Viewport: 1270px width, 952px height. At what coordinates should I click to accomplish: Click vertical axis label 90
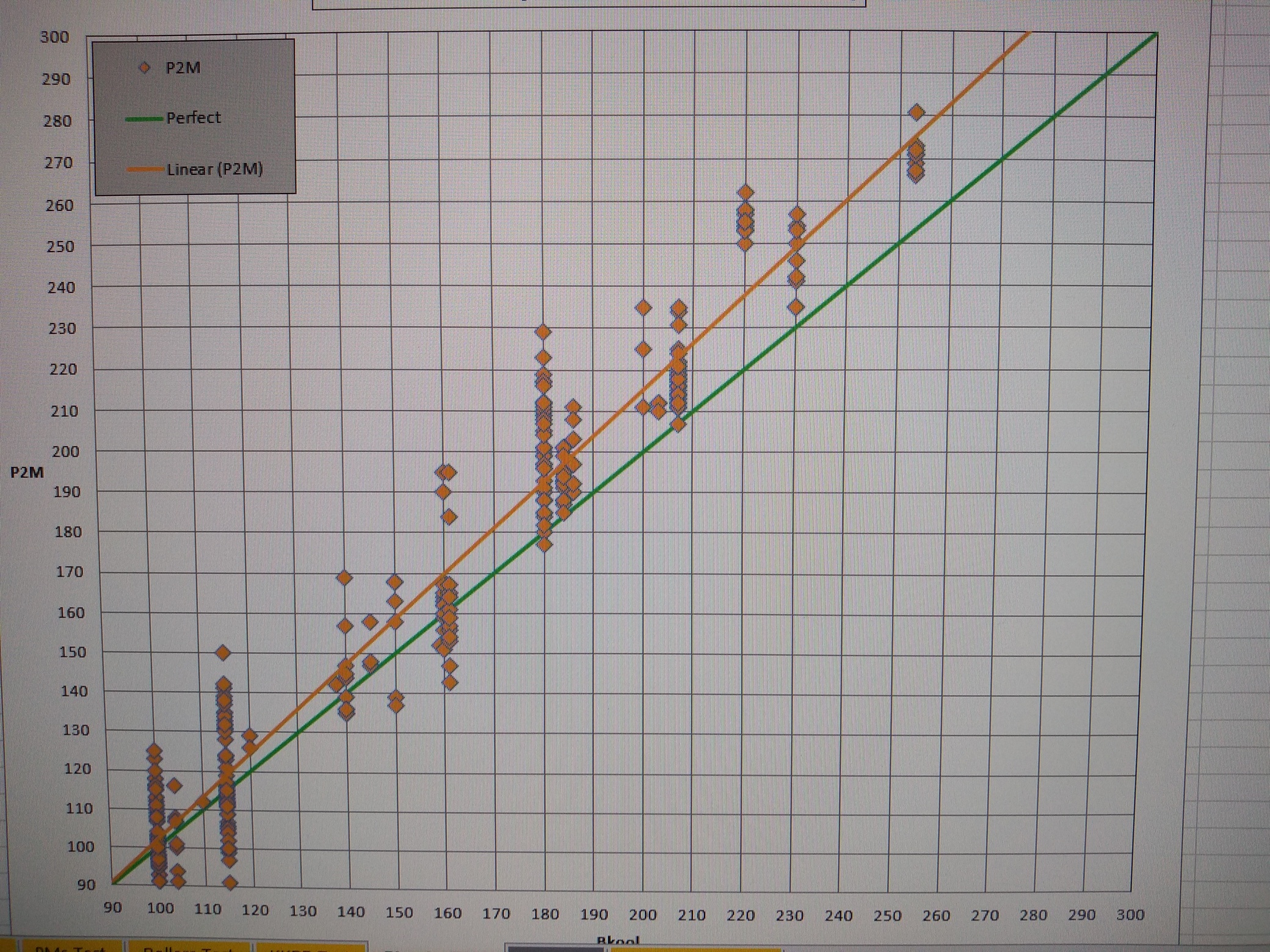click(x=86, y=885)
